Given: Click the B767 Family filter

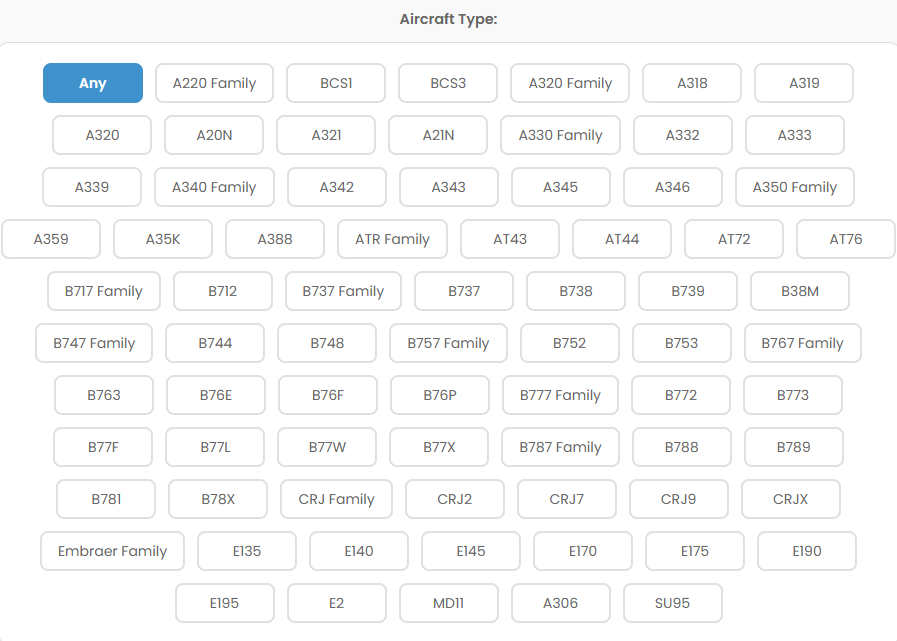Looking at the screenshot, I should 802,343.
